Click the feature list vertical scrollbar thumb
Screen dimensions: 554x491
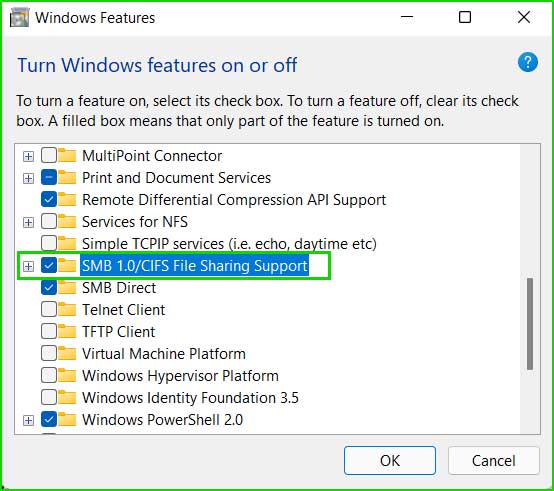(530, 324)
